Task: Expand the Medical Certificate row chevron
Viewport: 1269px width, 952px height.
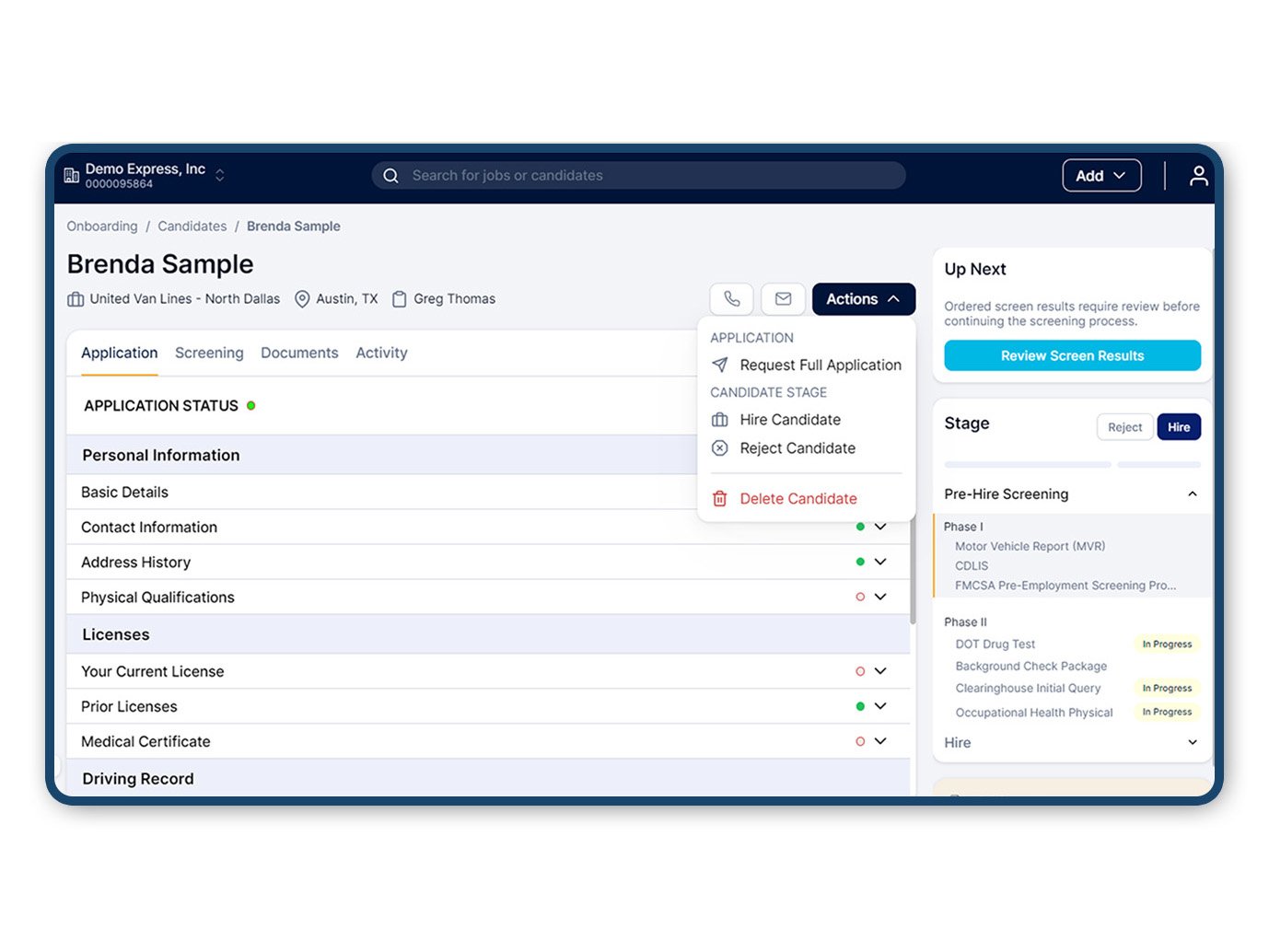Action: [880, 741]
